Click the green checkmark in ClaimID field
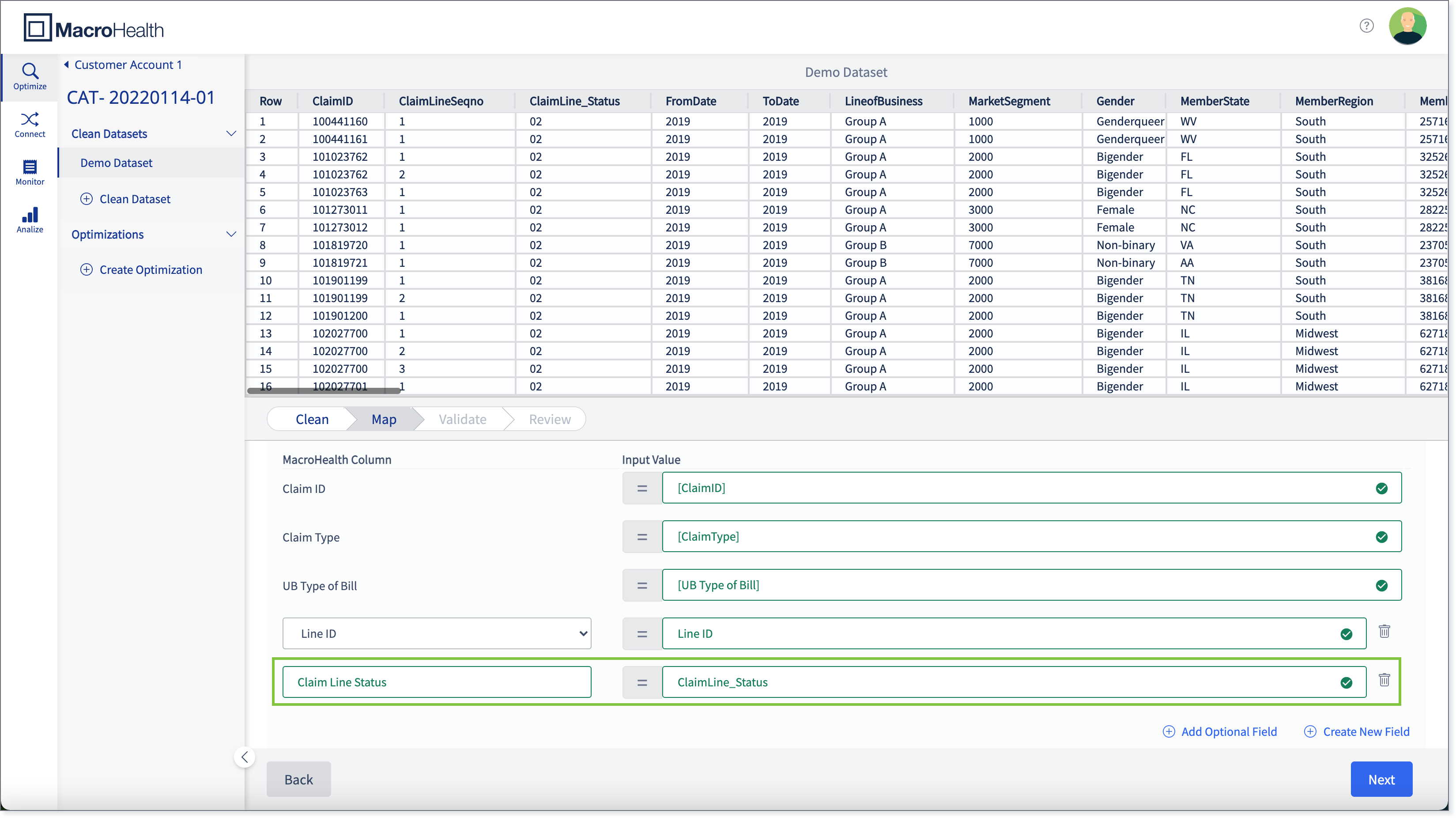 click(1381, 489)
